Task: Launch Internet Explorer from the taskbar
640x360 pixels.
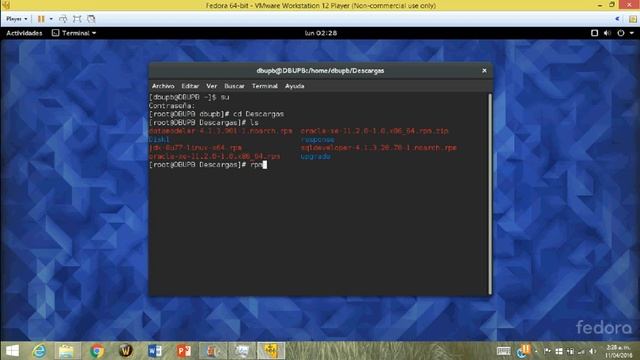Action: coord(39,351)
